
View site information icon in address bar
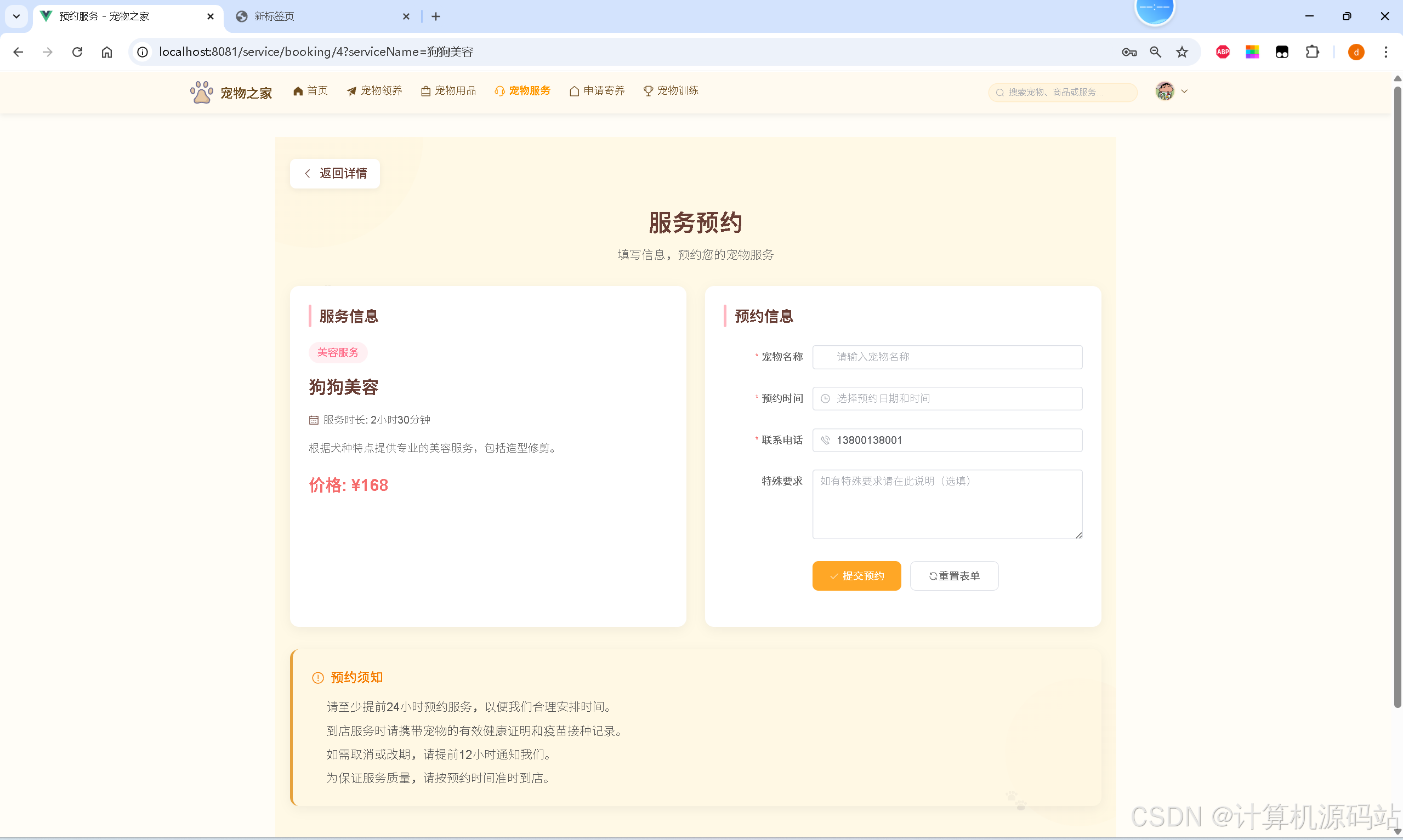coord(143,52)
